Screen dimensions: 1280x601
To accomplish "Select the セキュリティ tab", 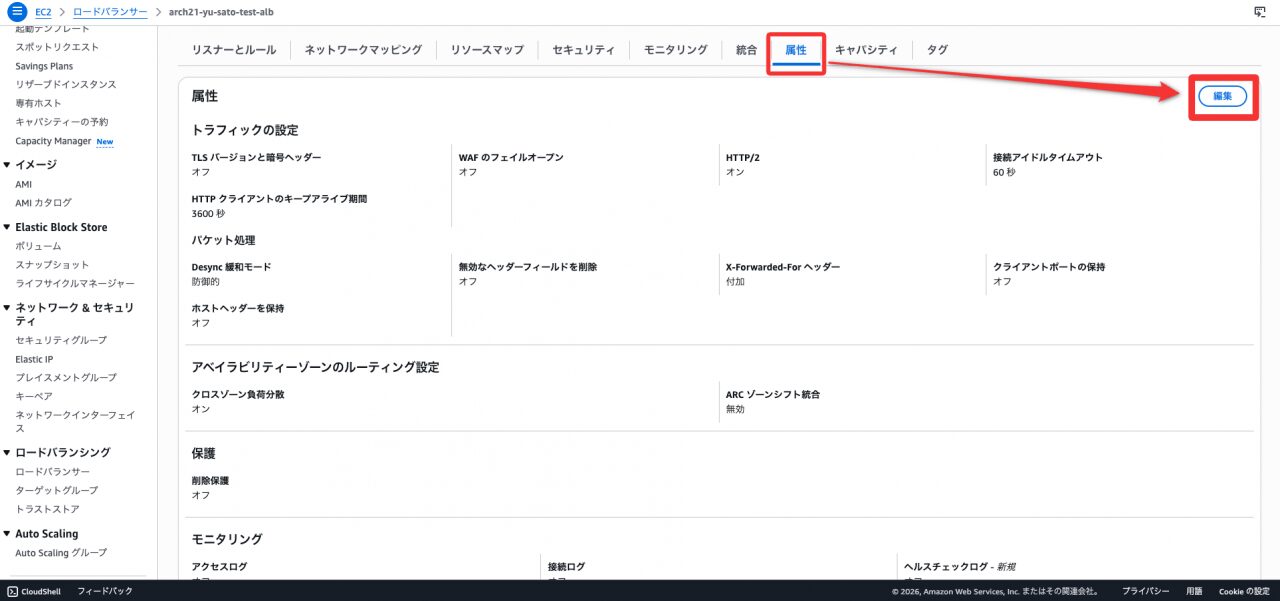I will tap(583, 50).
